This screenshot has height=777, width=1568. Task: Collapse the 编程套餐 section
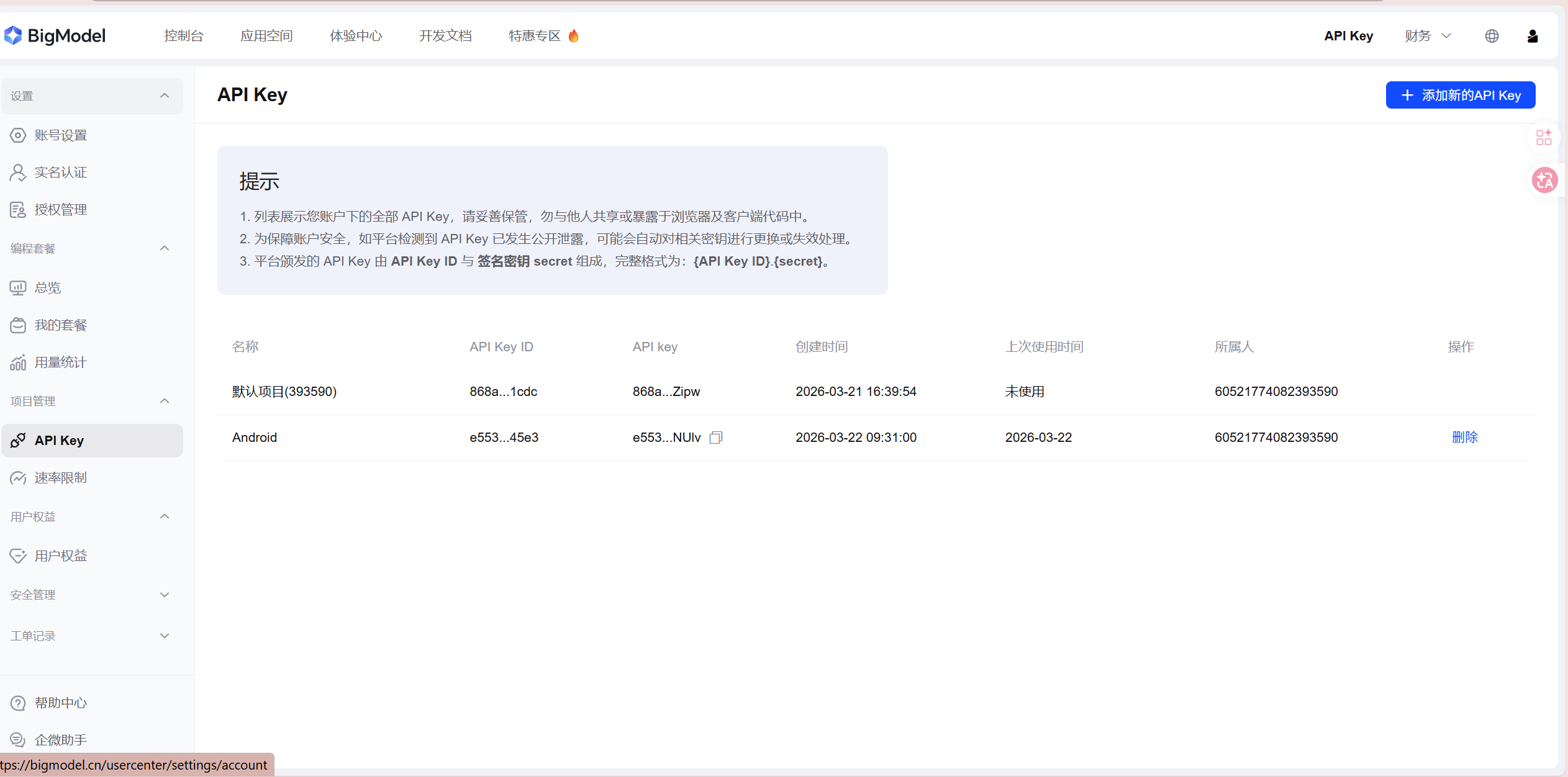[x=165, y=248]
